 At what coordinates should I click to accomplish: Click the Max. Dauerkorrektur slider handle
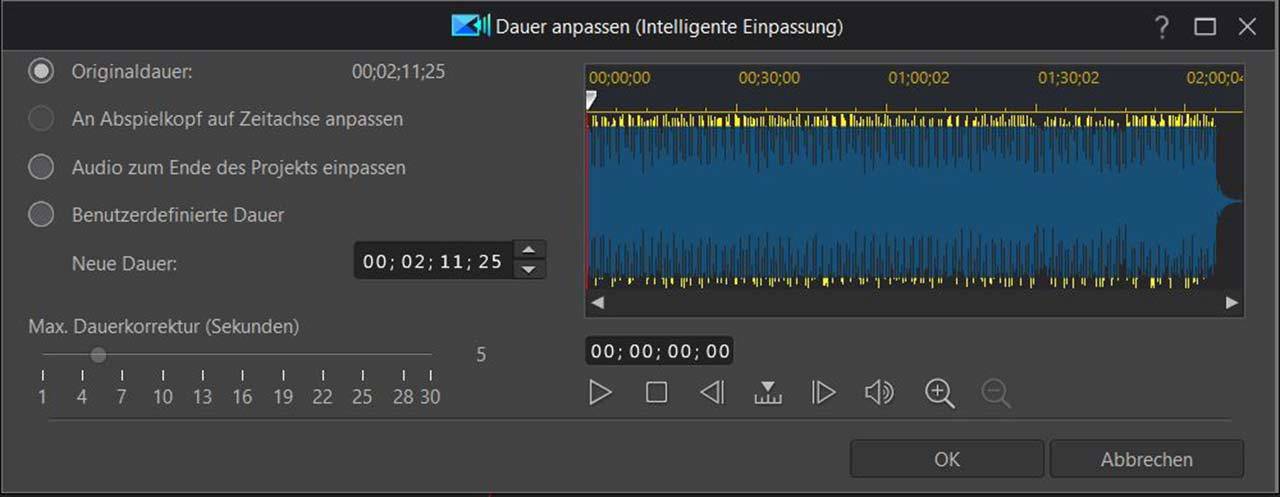pos(98,354)
